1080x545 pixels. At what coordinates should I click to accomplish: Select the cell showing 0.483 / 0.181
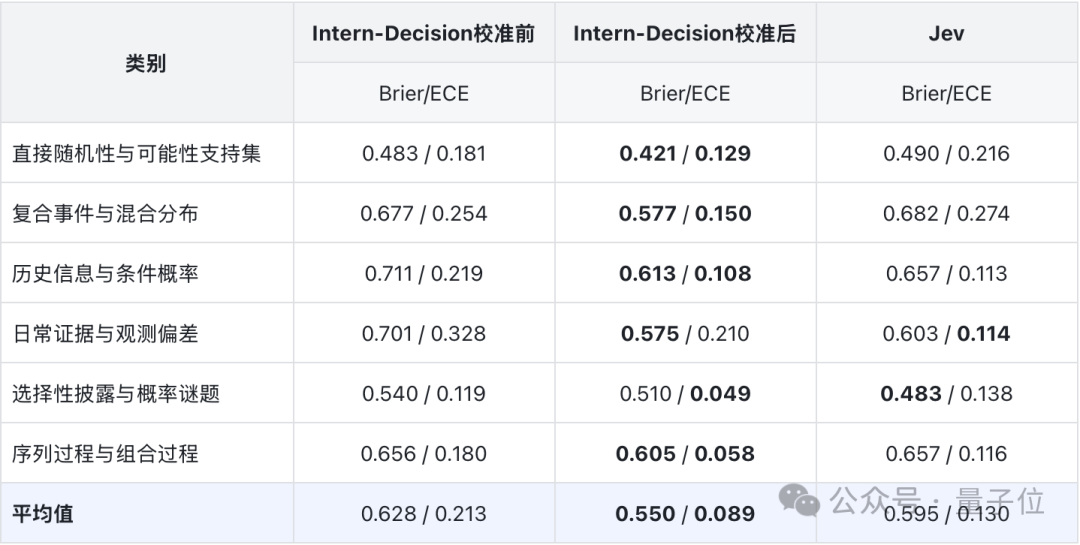click(x=424, y=153)
